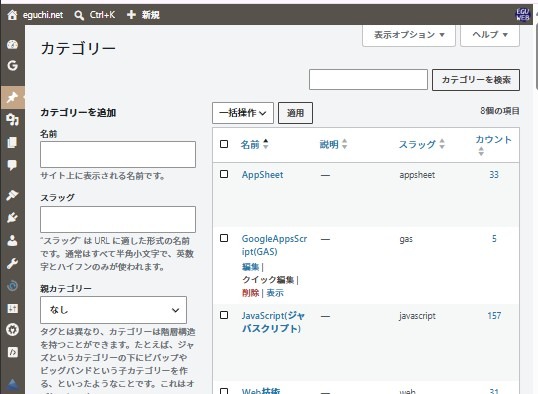This screenshot has width=538, height=394.
Task: Open the code snippet sidebar icon
Action: pyautogui.click(x=12, y=352)
